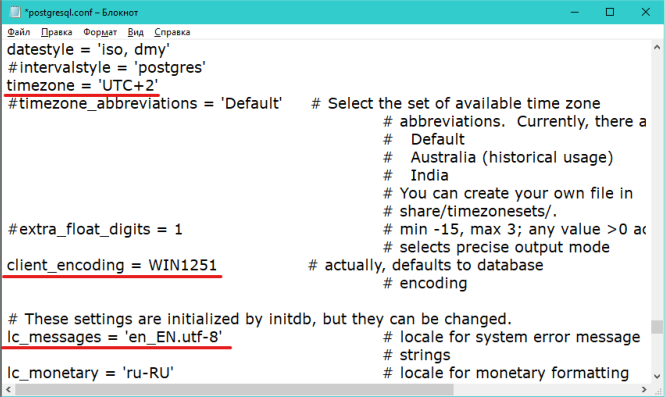Click the Notepad icon in title bar

pos(15,12)
